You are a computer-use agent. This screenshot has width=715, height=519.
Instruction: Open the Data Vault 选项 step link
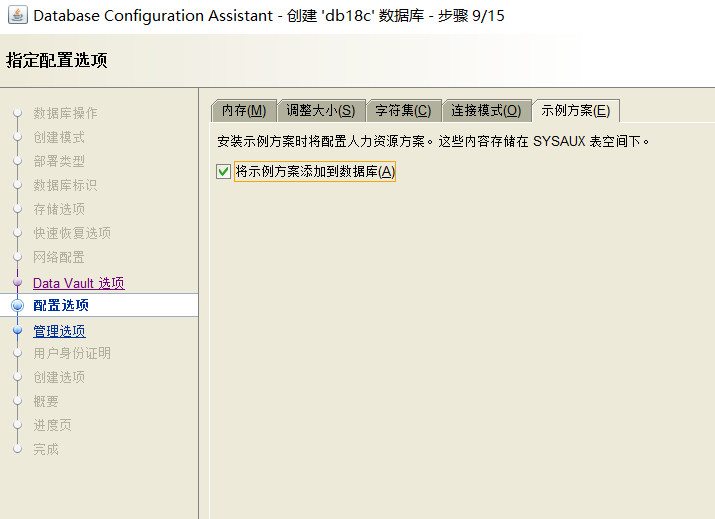pyautogui.click(x=78, y=283)
